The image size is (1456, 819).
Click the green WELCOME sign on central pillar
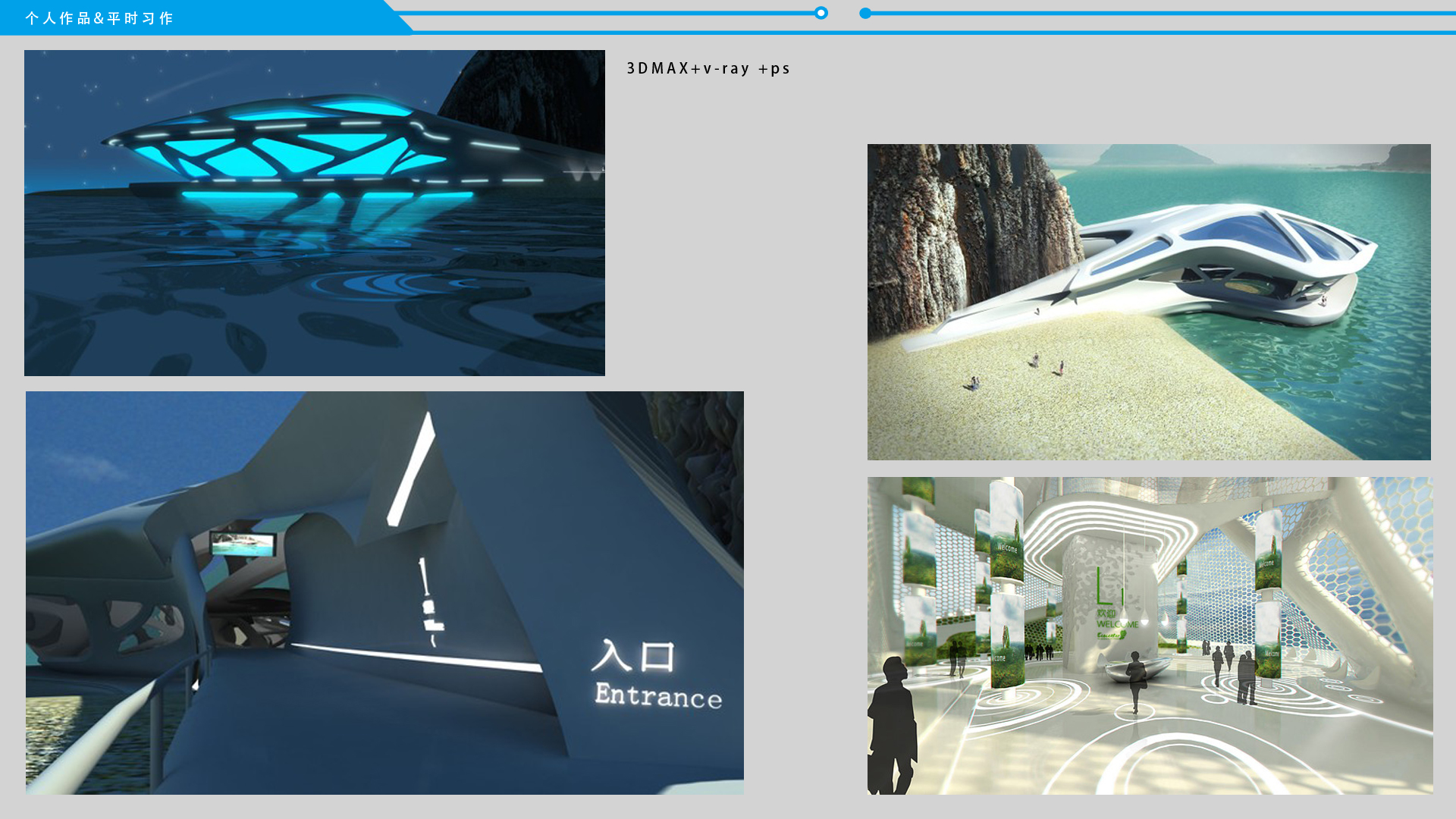click(1116, 623)
